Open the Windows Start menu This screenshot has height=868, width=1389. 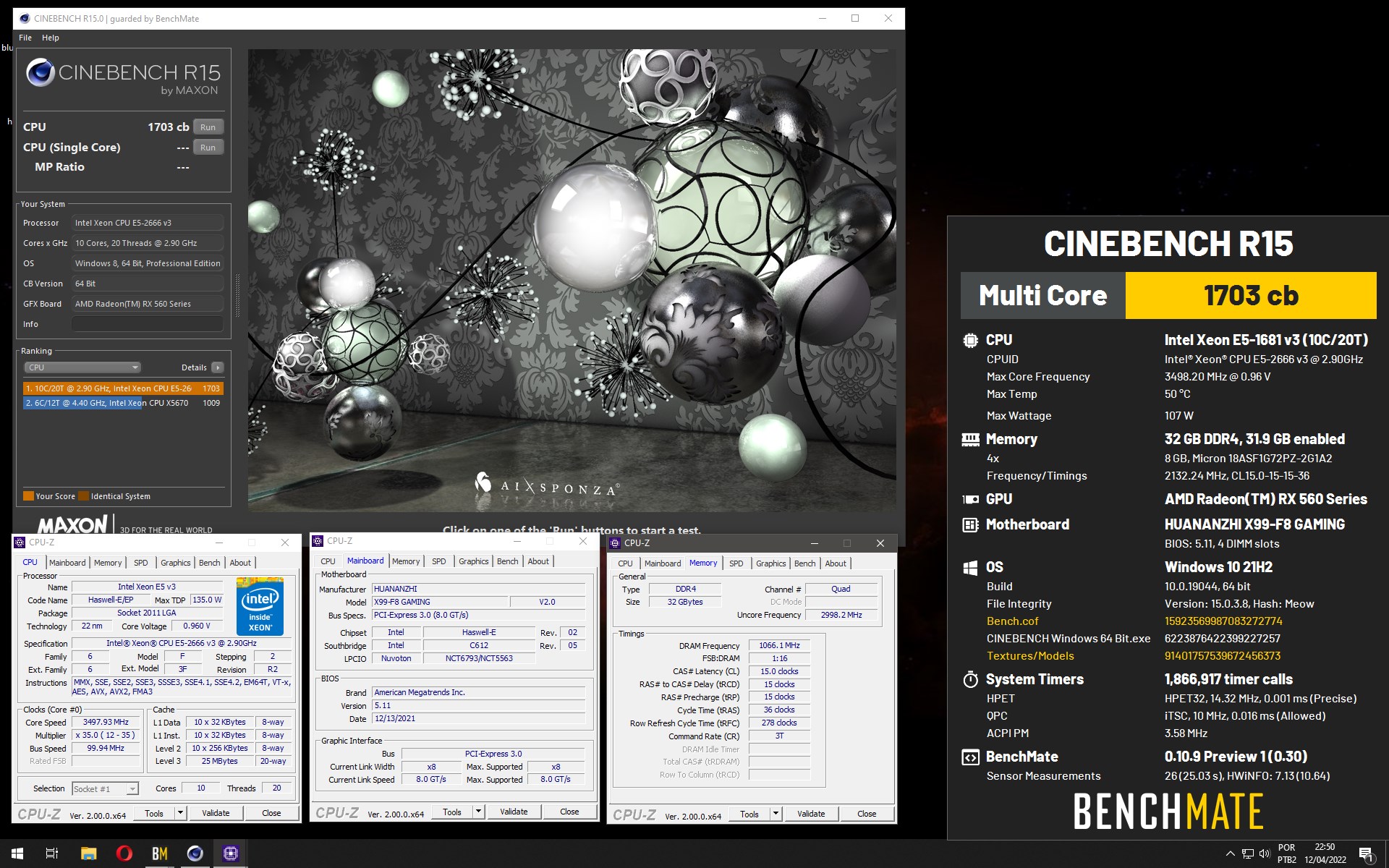(17, 854)
